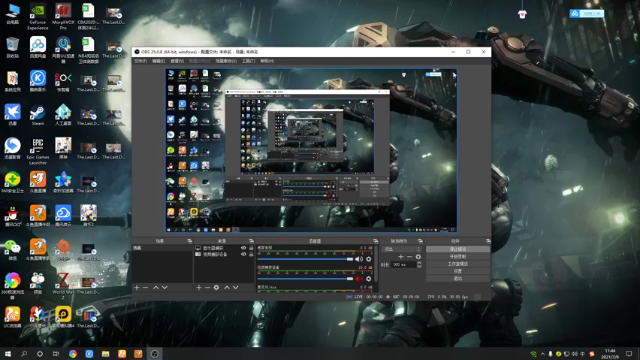Screen dimensions: 640x360
Task: Toggle the lock on 显示器捕获 source
Action: point(251,248)
